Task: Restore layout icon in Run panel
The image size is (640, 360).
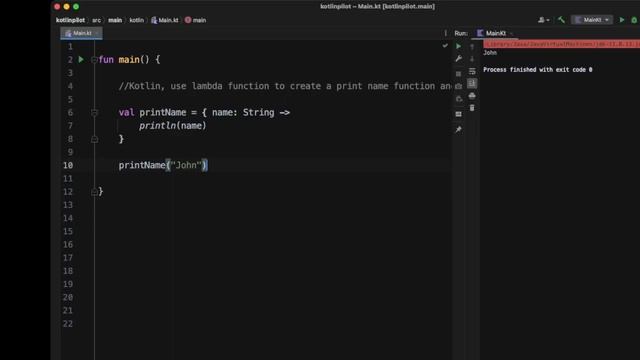Action: [x=458, y=114]
